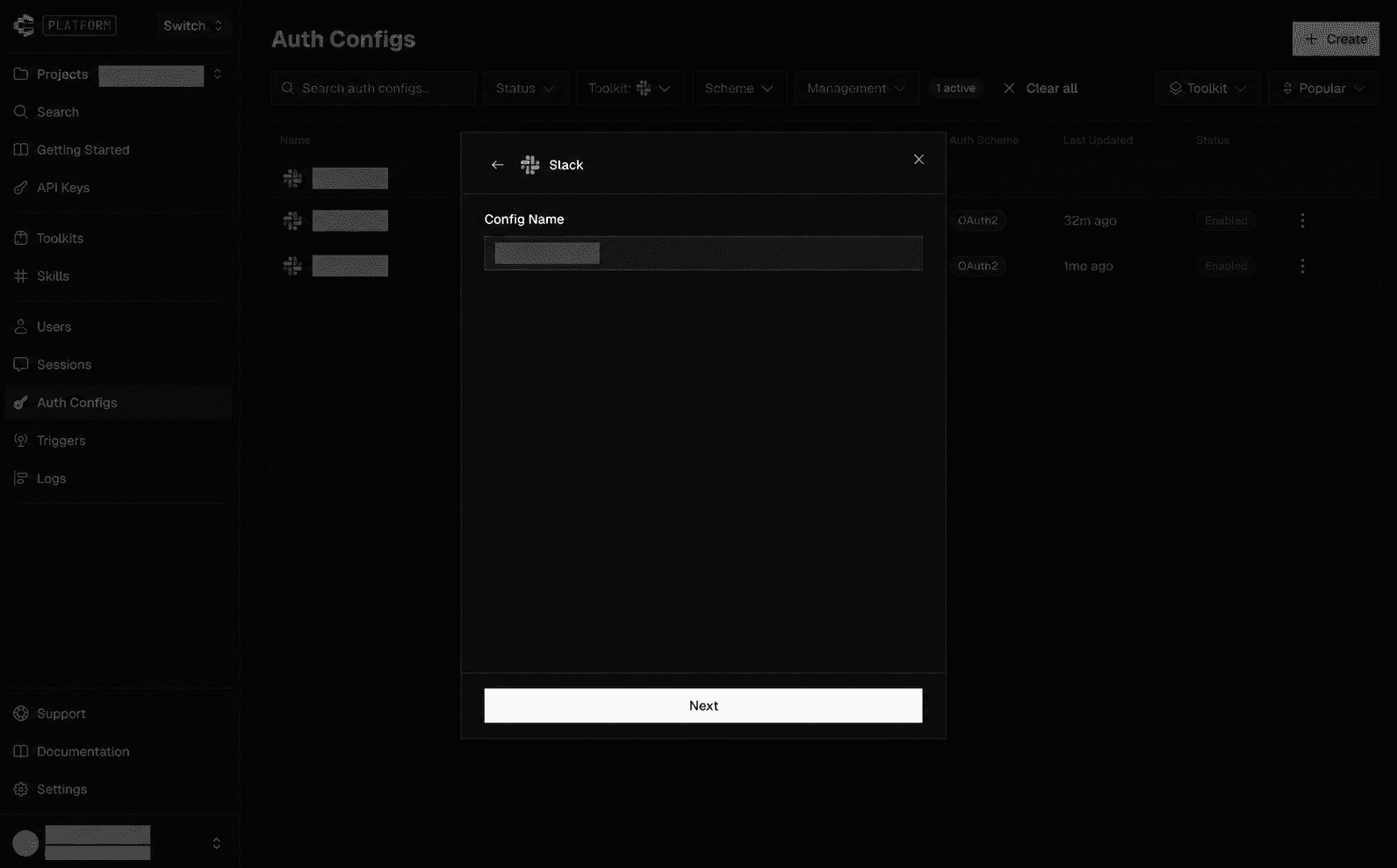
Task: Click the Sessions chat icon
Action: [21, 364]
